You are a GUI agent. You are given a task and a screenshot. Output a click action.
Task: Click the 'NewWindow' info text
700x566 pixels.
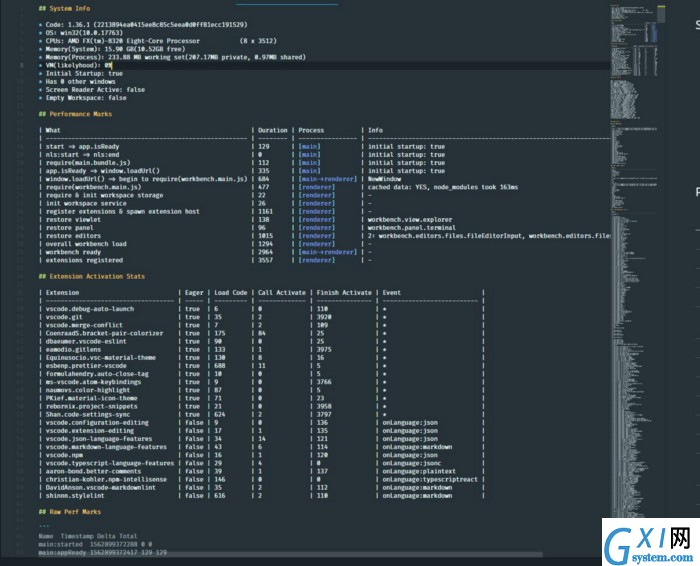click(x=384, y=179)
